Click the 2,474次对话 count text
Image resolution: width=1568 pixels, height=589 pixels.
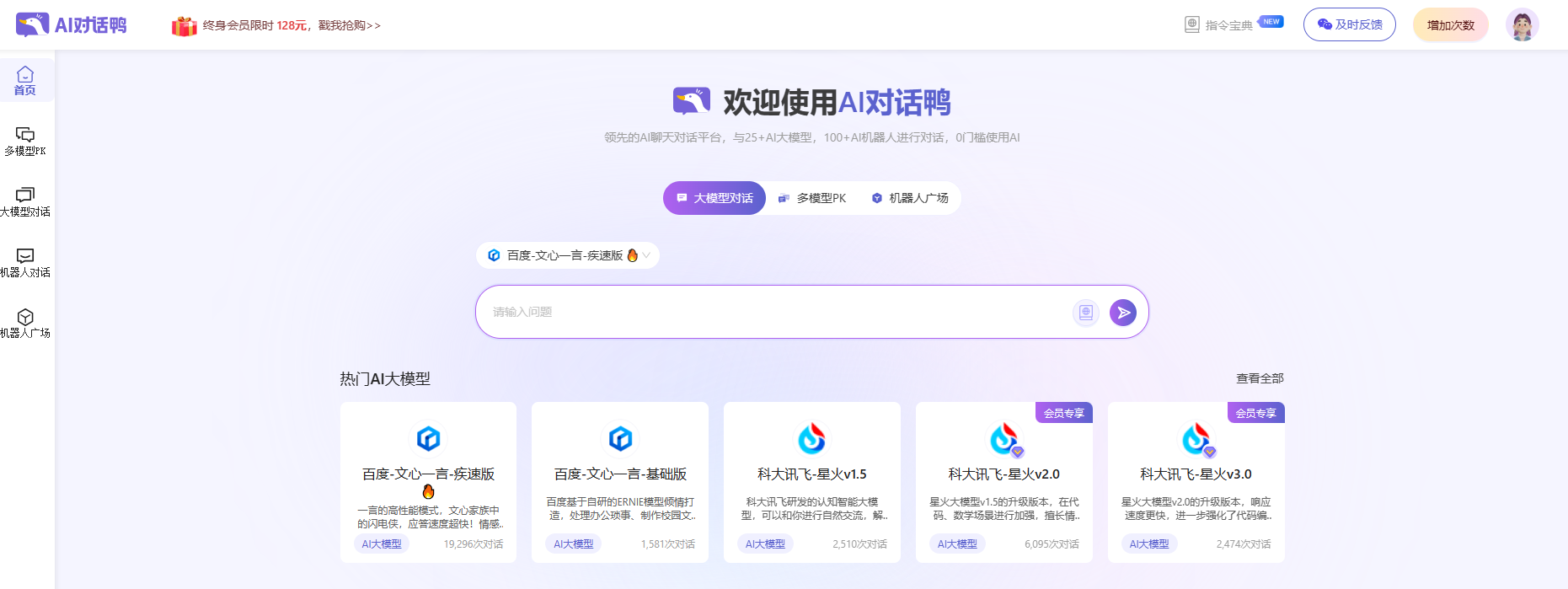[x=1244, y=544]
